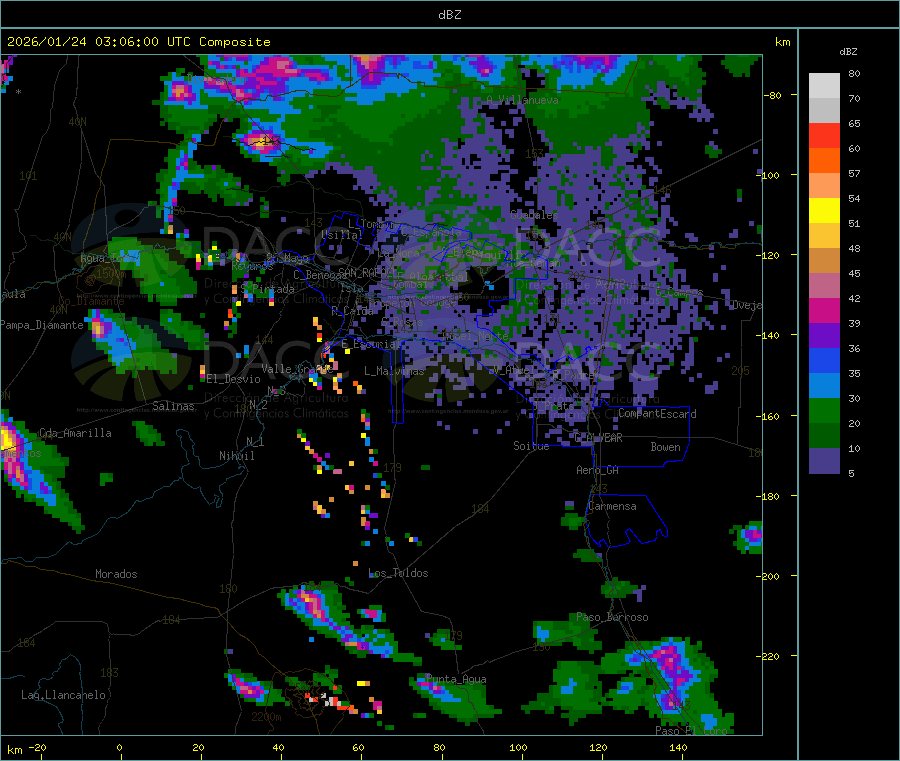Click the 140 km bottom axis label

[678, 747]
